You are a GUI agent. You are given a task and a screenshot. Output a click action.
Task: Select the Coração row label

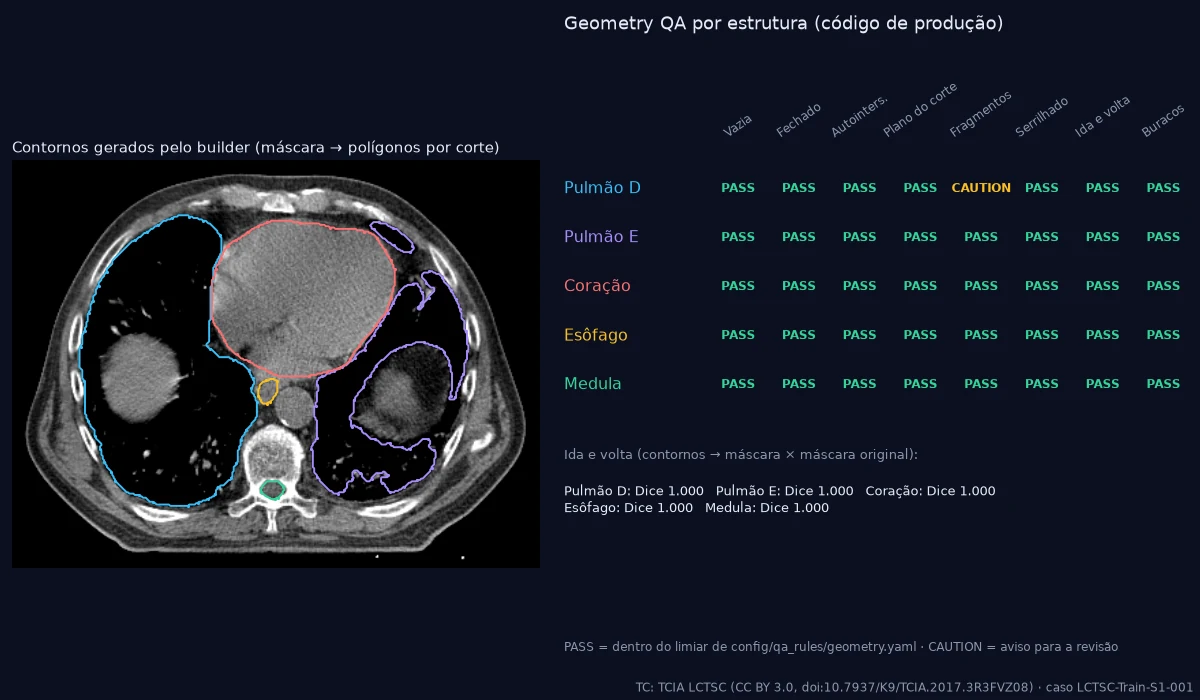[597, 286]
